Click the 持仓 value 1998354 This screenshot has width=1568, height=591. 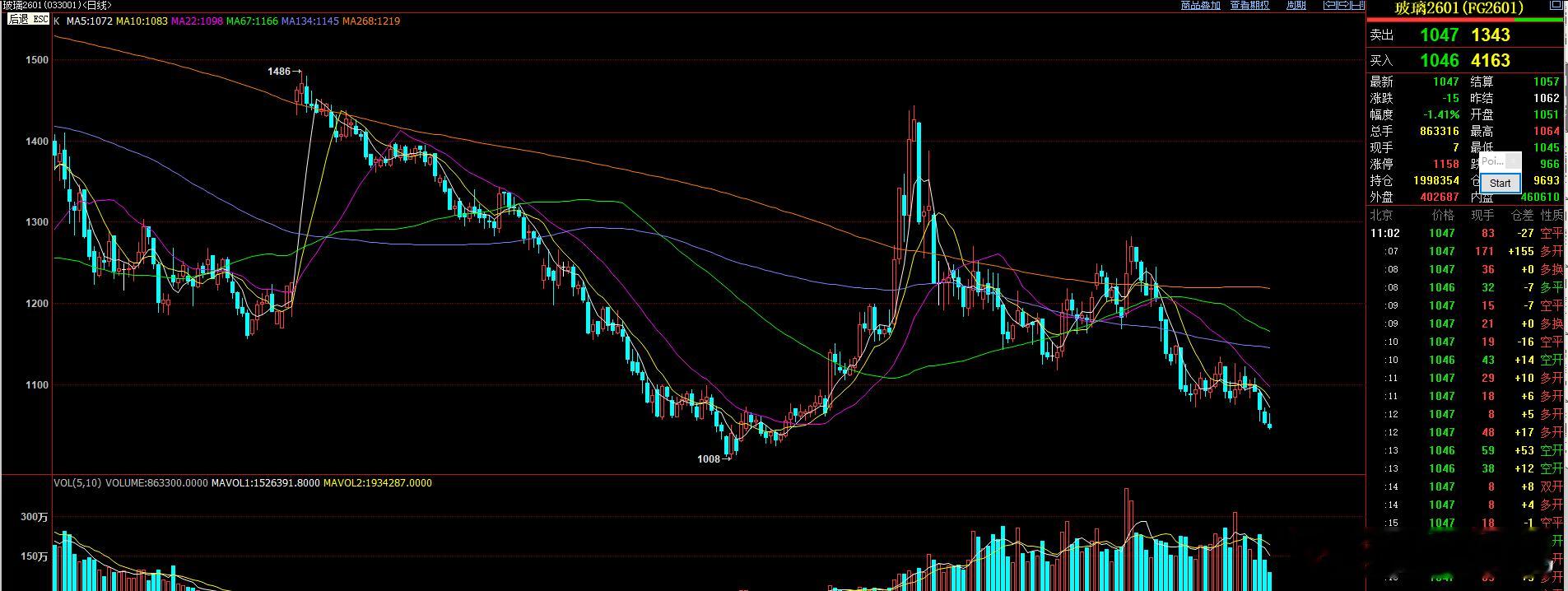pos(1436,180)
